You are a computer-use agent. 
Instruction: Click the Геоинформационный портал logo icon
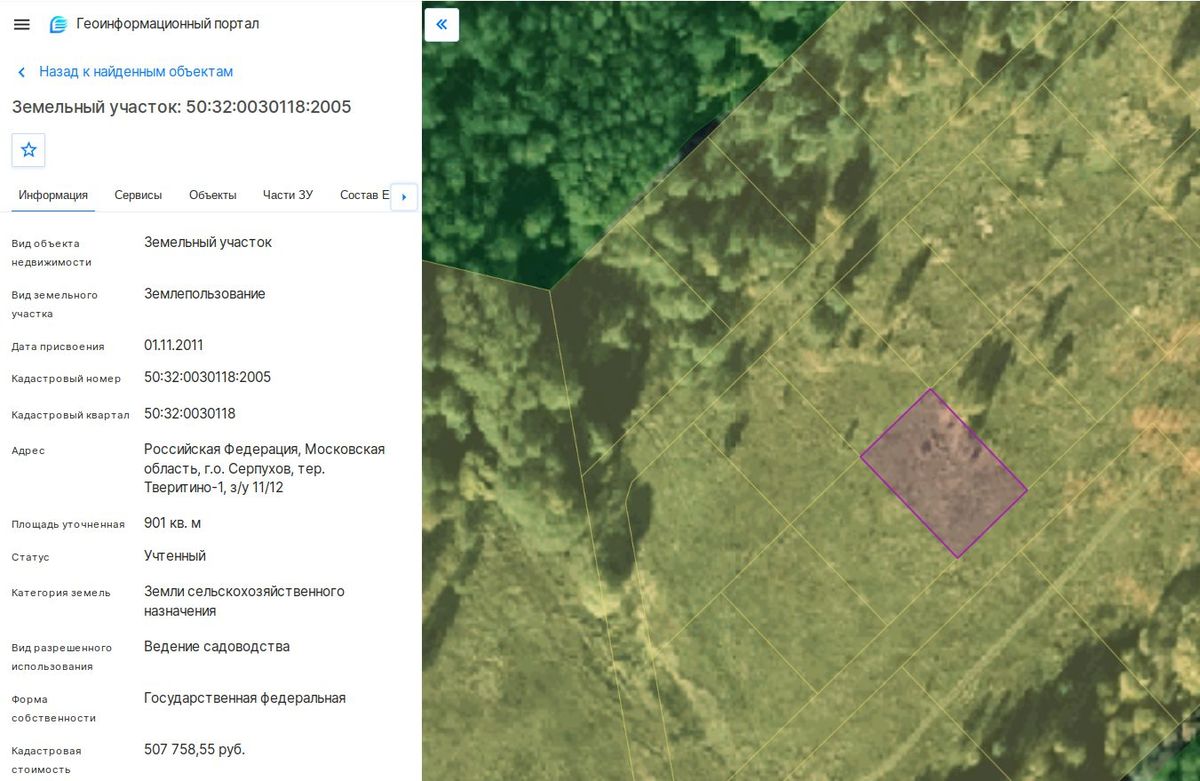(x=59, y=24)
